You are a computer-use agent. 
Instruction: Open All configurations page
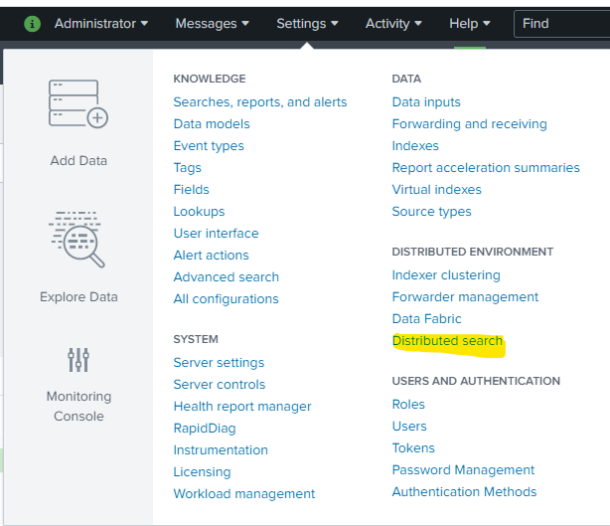point(226,299)
